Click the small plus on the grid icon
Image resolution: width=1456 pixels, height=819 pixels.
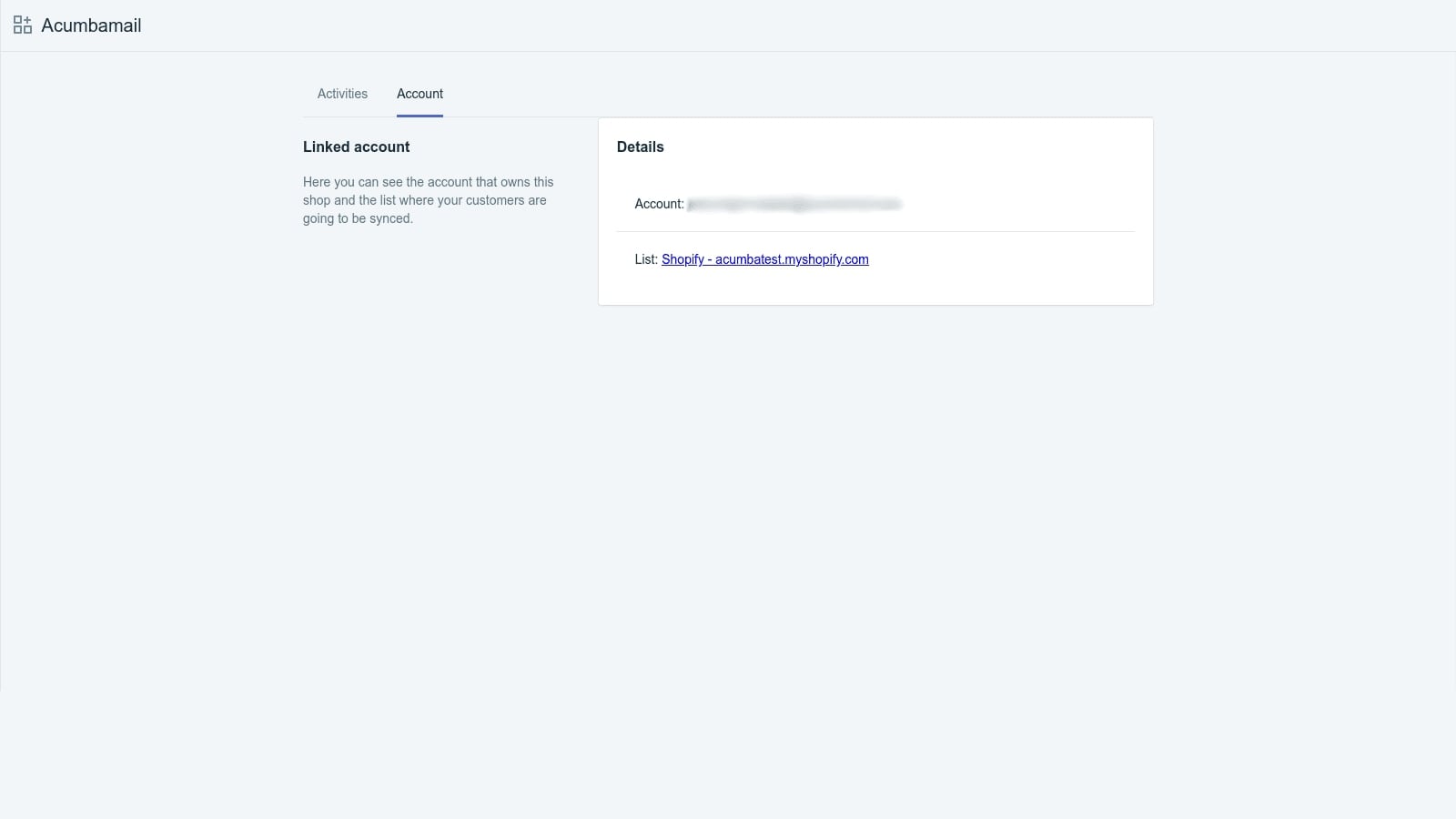27,18
